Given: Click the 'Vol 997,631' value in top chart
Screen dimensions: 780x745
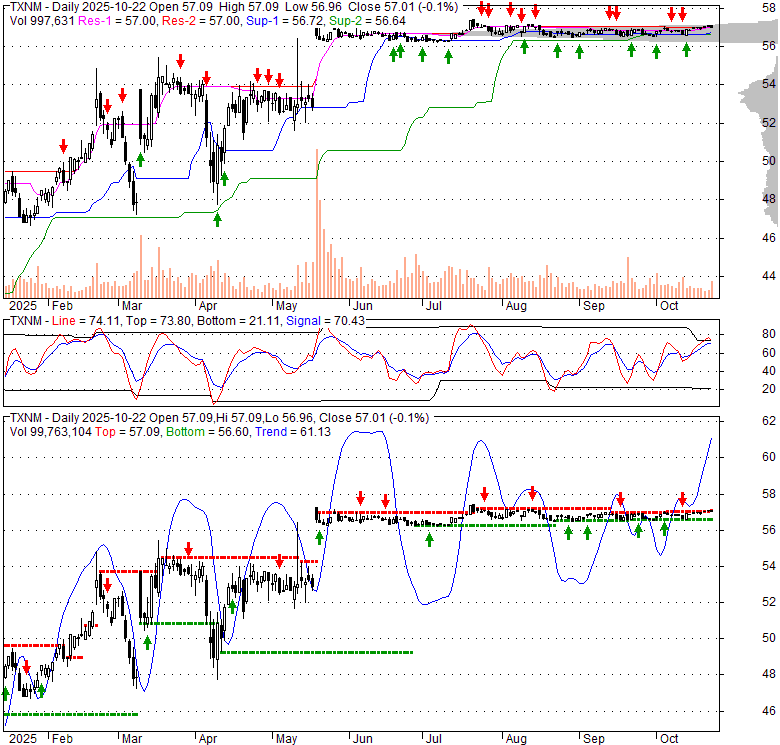Looking at the screenshot, I should (44, 21).
